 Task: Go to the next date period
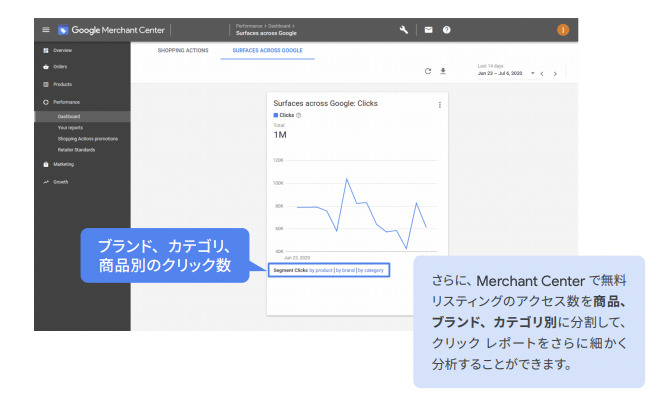coord(555,73)
